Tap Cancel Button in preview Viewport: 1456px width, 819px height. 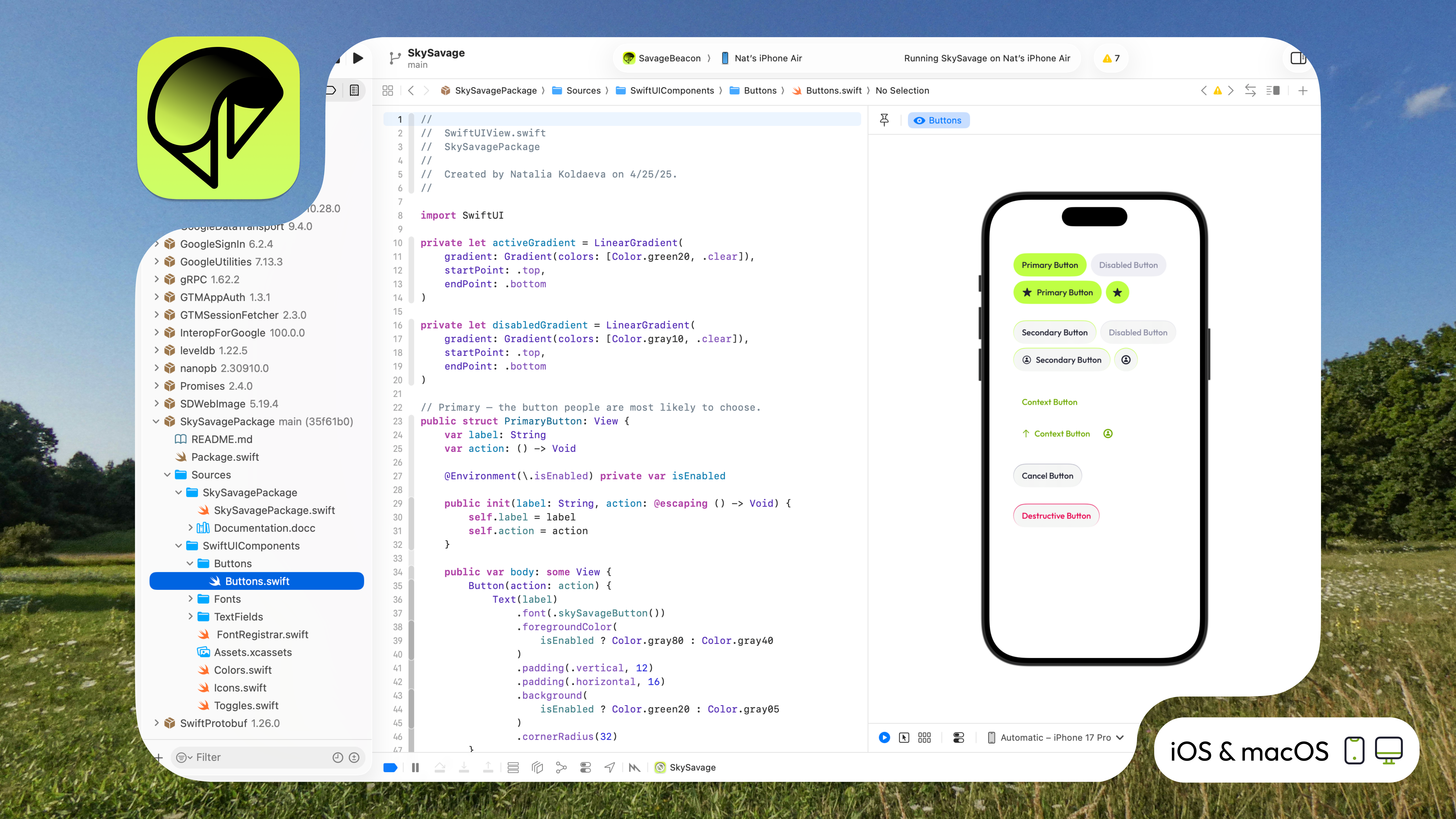pos(1047,476)
